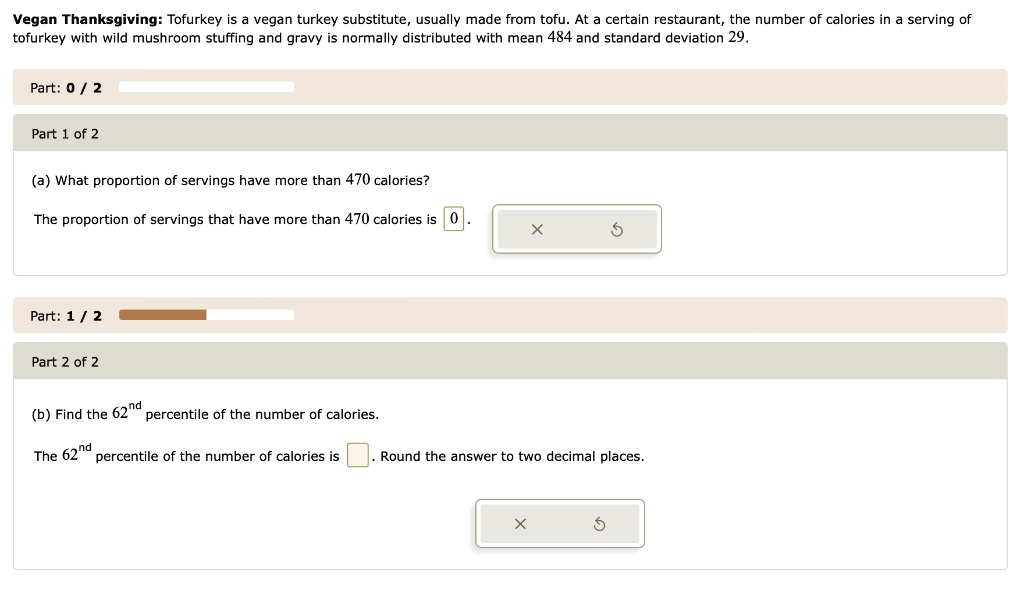The height and width of the screenshot is (597, 1024).
Task: Click the mean 484 value in problem description
Action: coord(559,38)
